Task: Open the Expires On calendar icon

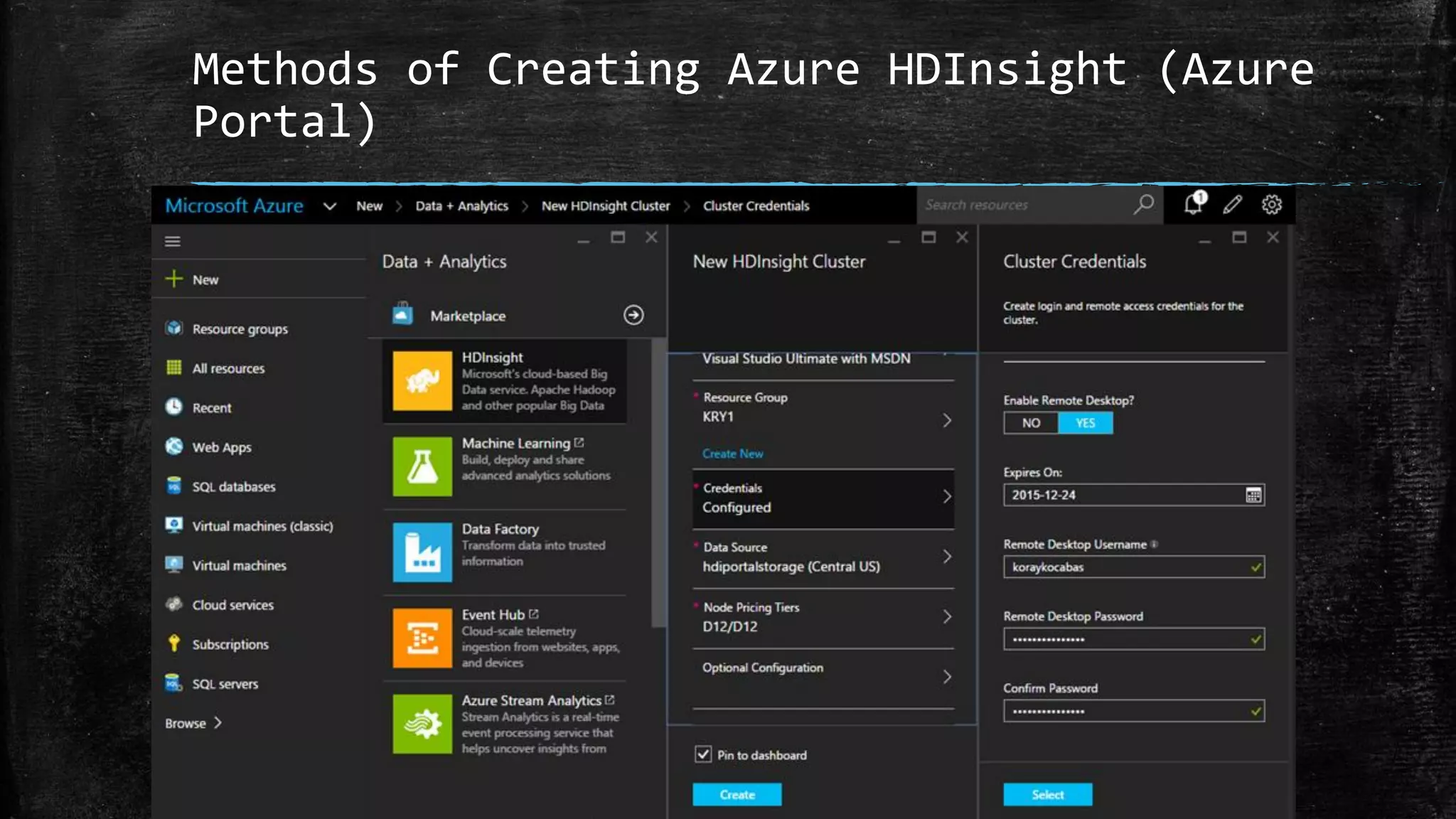Action: coord(1253,496)
